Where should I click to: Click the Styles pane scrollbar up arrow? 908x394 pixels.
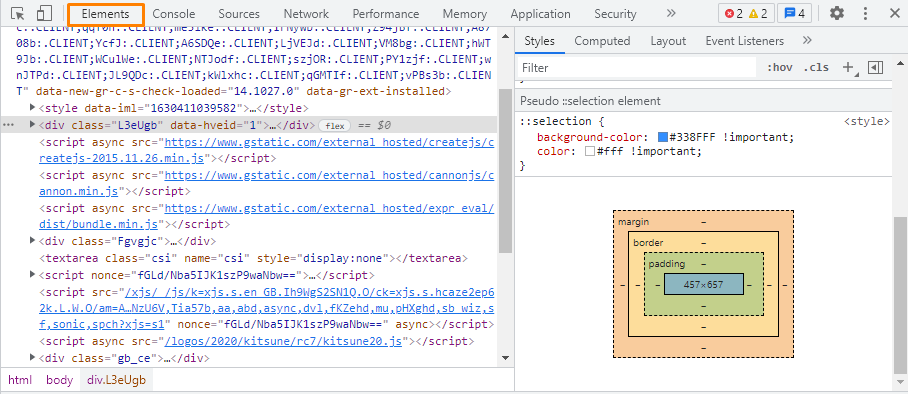click(900, 62)
